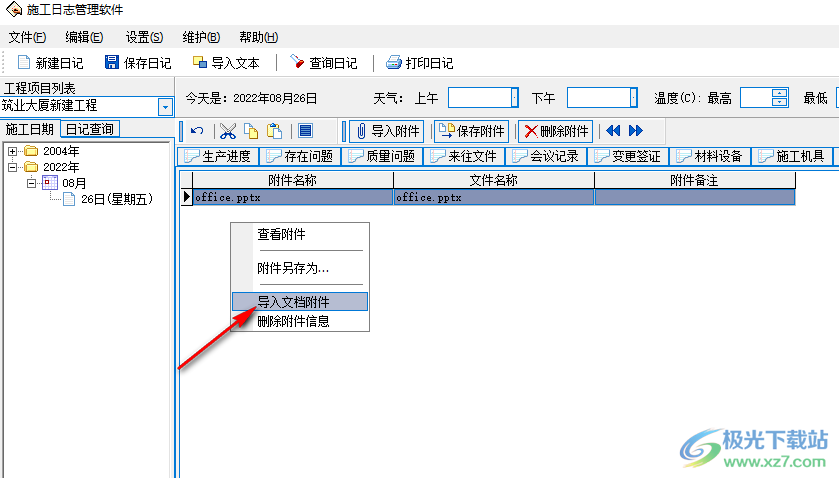
Task: Click the 新建日记 toolbar button
Action: 50,63
